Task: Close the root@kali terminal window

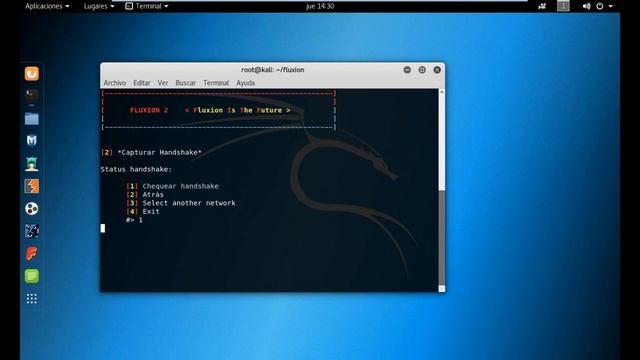Action: point(437,70)
